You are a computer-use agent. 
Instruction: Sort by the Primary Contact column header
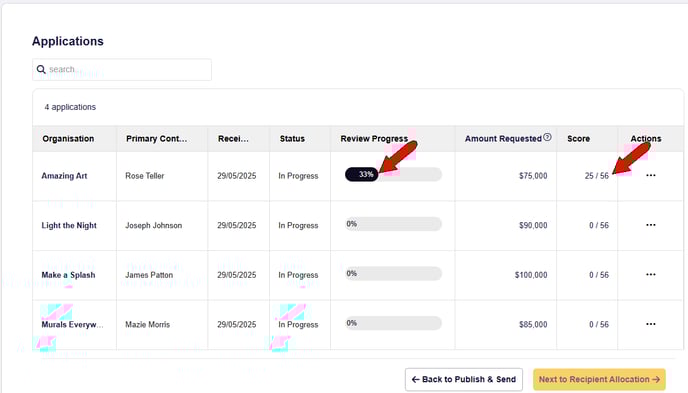(x=156, y=139)
